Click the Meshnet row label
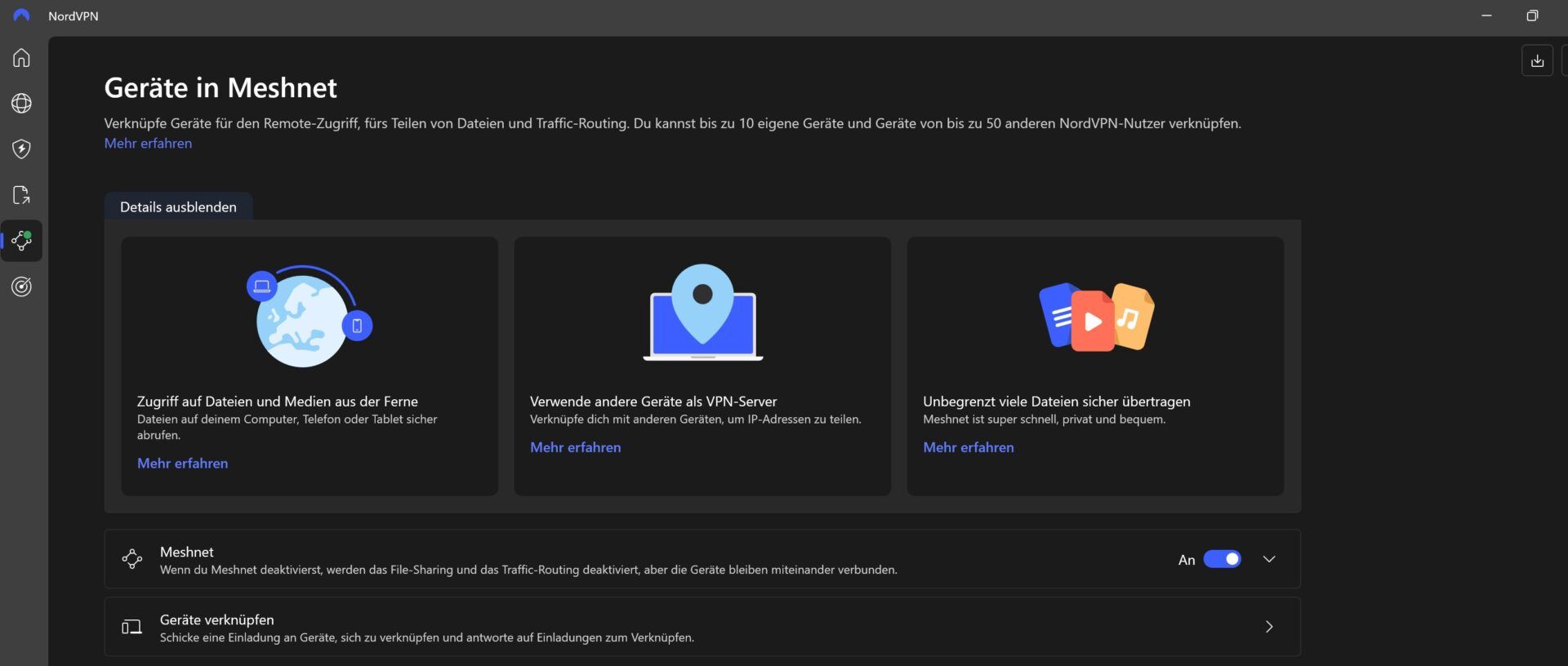 pyautogui.click(x=186, y=552)
